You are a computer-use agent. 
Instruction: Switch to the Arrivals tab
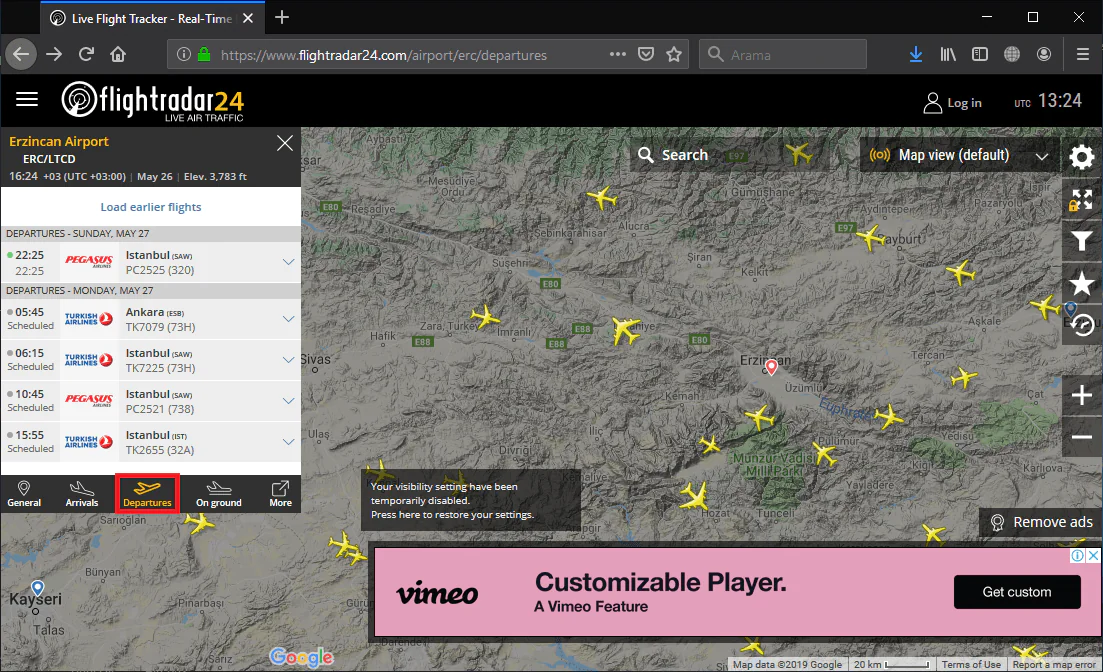(82, 494)
